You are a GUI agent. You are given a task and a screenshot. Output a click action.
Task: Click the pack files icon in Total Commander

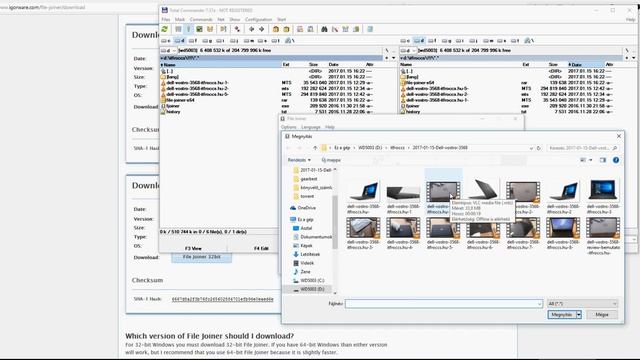pos(276,29)
